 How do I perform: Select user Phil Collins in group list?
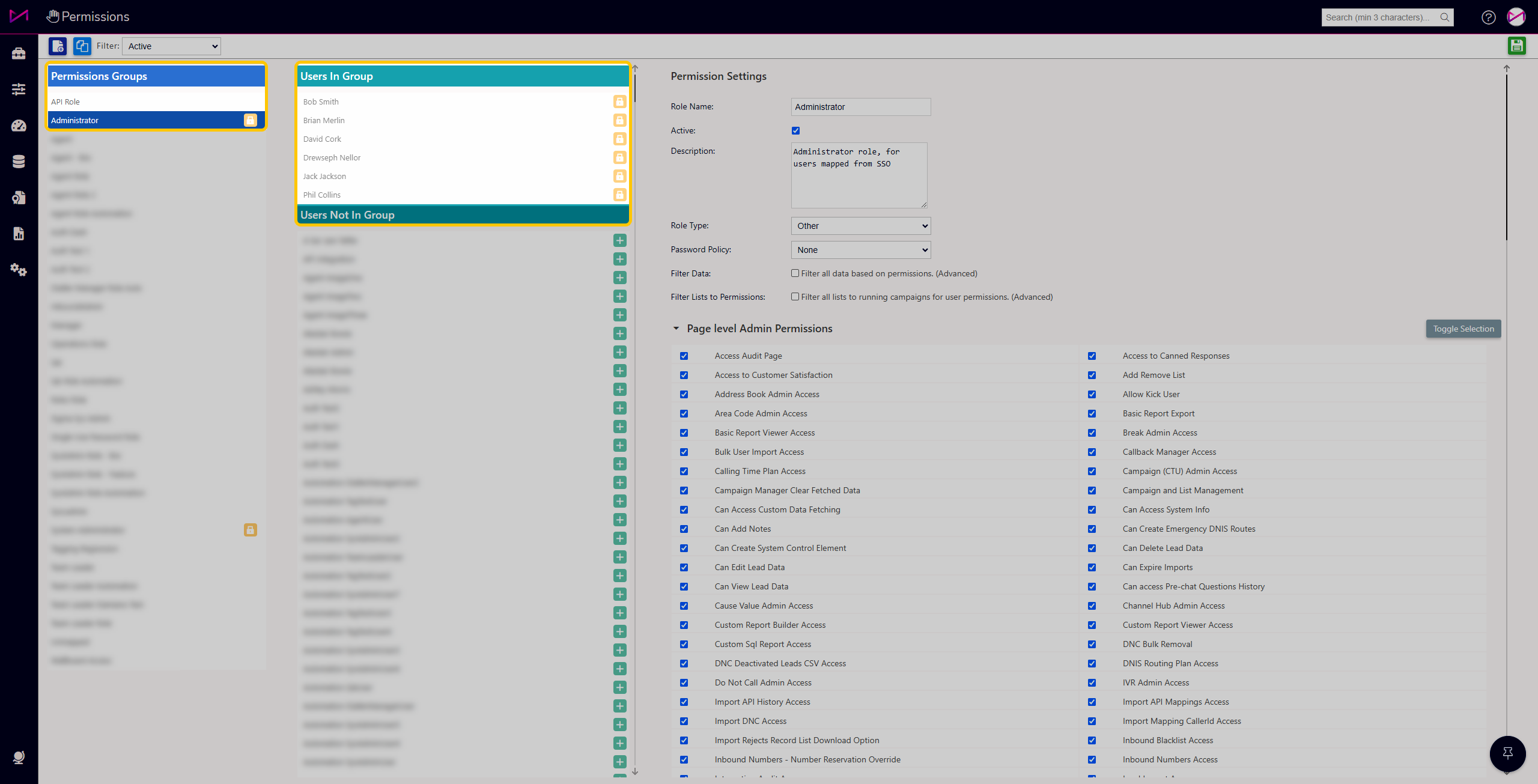tap(321, 195)
